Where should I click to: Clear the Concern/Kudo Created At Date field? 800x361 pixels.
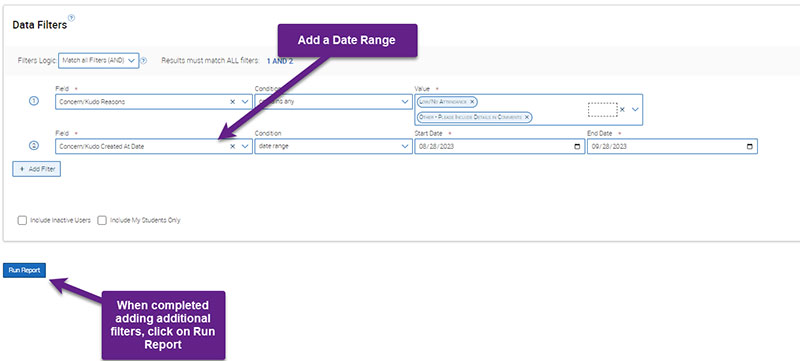click(233, 146)
